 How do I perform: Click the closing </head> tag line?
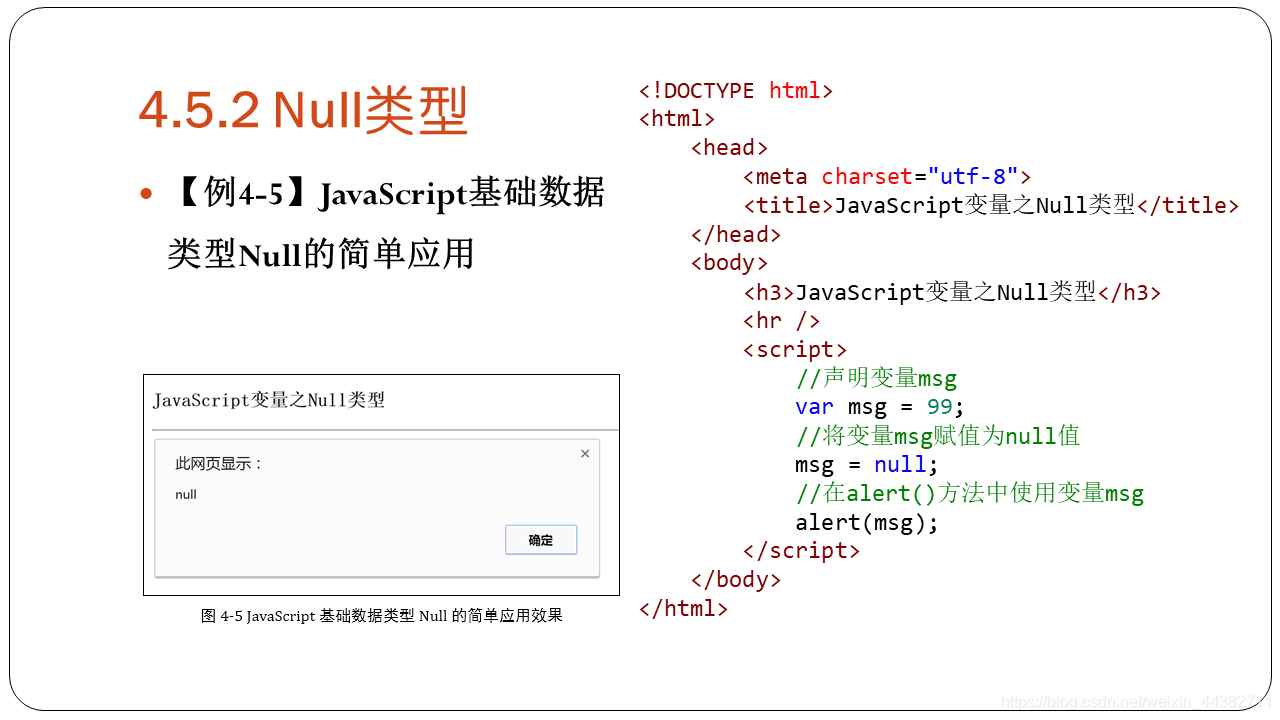[x=736, y=235]
